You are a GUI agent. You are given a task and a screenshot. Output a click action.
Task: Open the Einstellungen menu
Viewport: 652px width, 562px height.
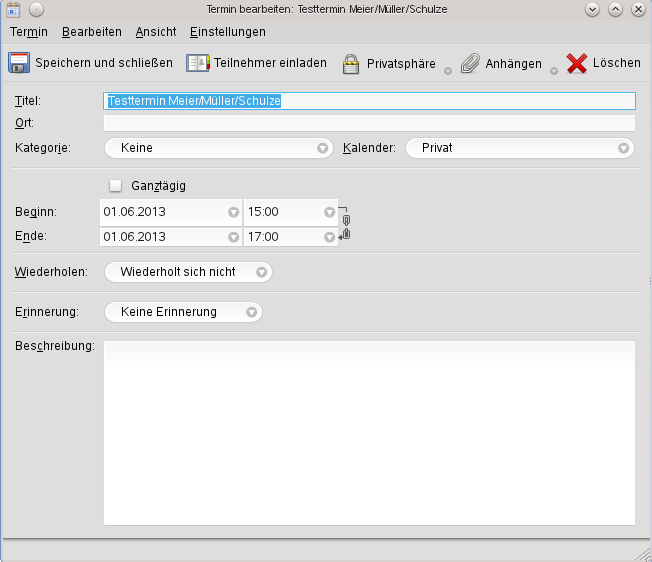[x=228, y=32]
